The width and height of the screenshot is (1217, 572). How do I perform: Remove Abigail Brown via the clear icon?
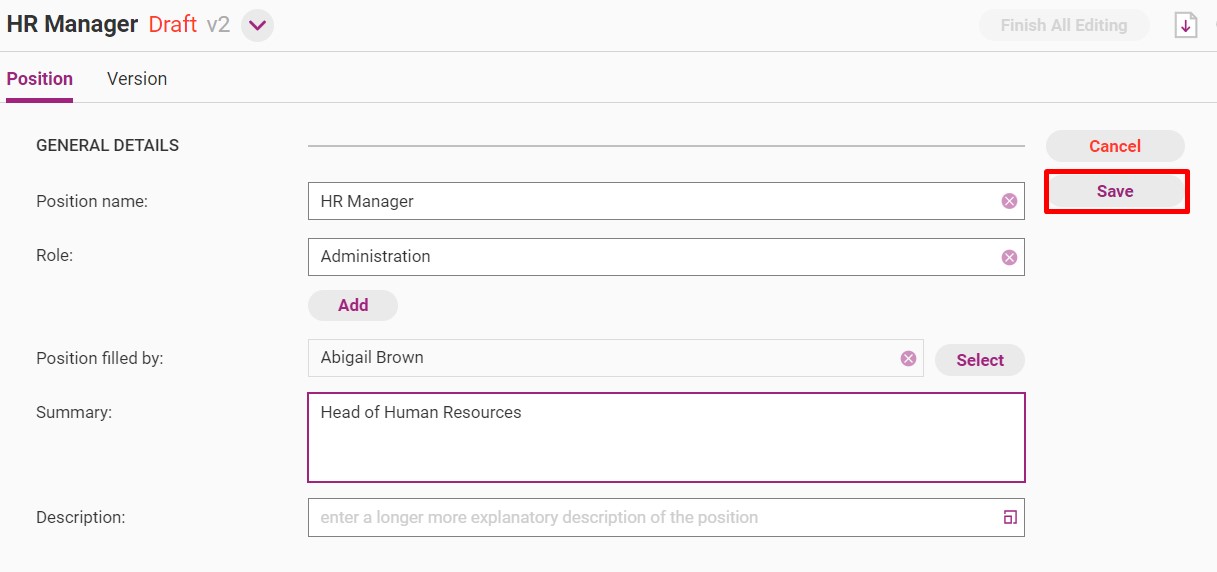coord(908,358)
